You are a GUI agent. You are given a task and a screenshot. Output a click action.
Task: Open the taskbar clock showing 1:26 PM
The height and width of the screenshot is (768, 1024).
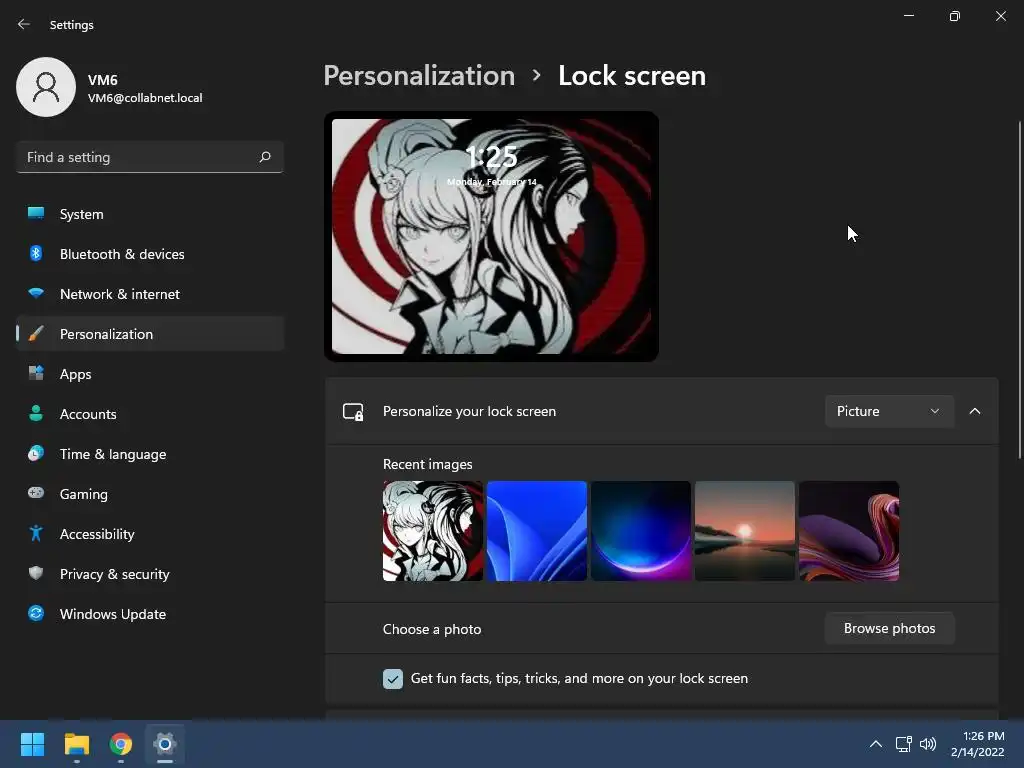click(x=978, y=744)
